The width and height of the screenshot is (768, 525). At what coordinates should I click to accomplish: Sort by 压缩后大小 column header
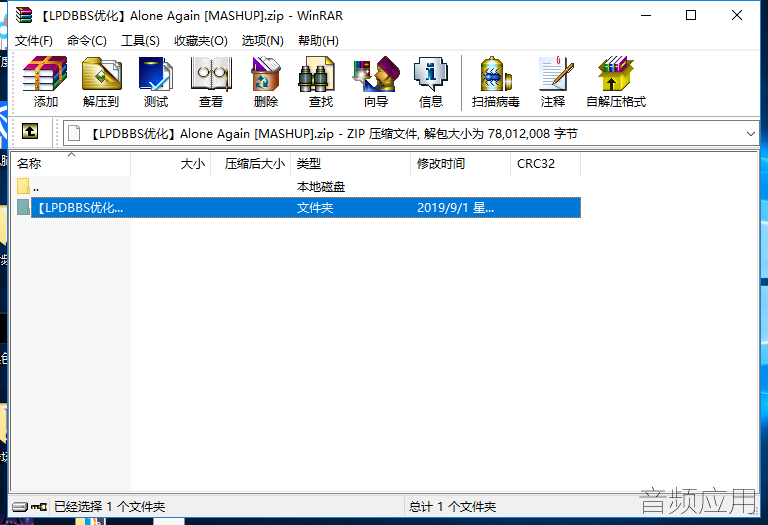(x=251, y=164)
